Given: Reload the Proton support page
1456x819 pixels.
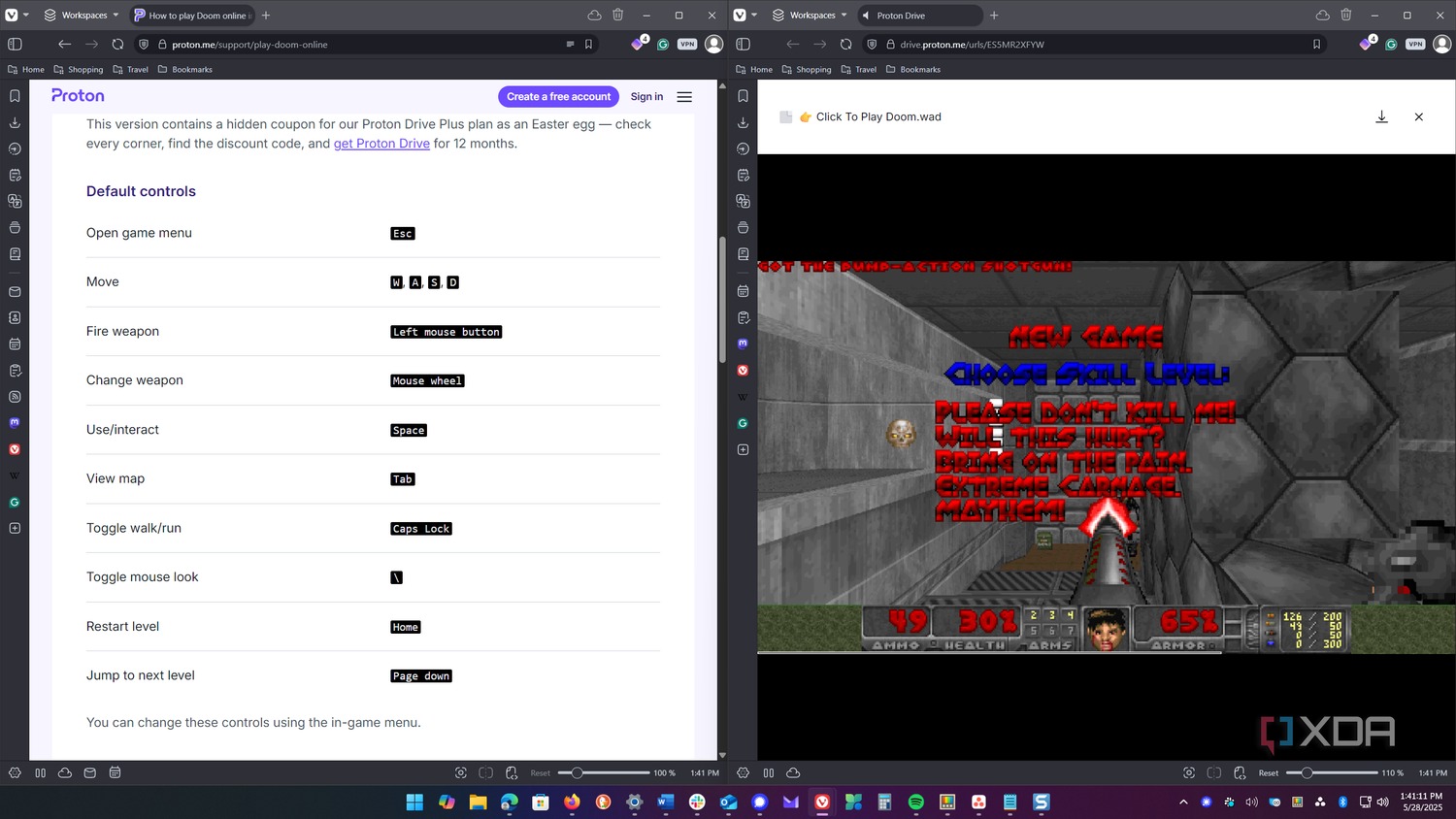Looking at the screenshot, I should (x=117, y=44).
